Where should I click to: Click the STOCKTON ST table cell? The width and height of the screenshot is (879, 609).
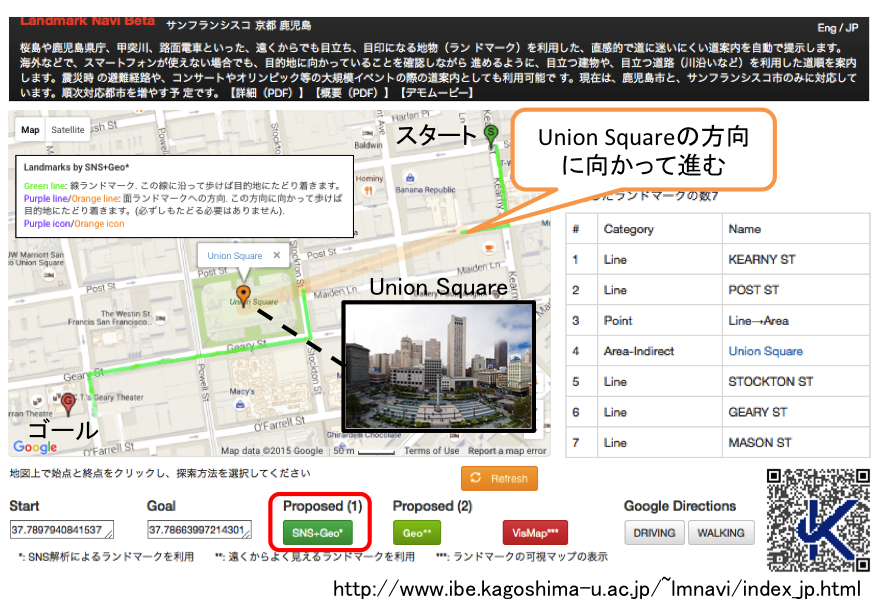point(795,381)
